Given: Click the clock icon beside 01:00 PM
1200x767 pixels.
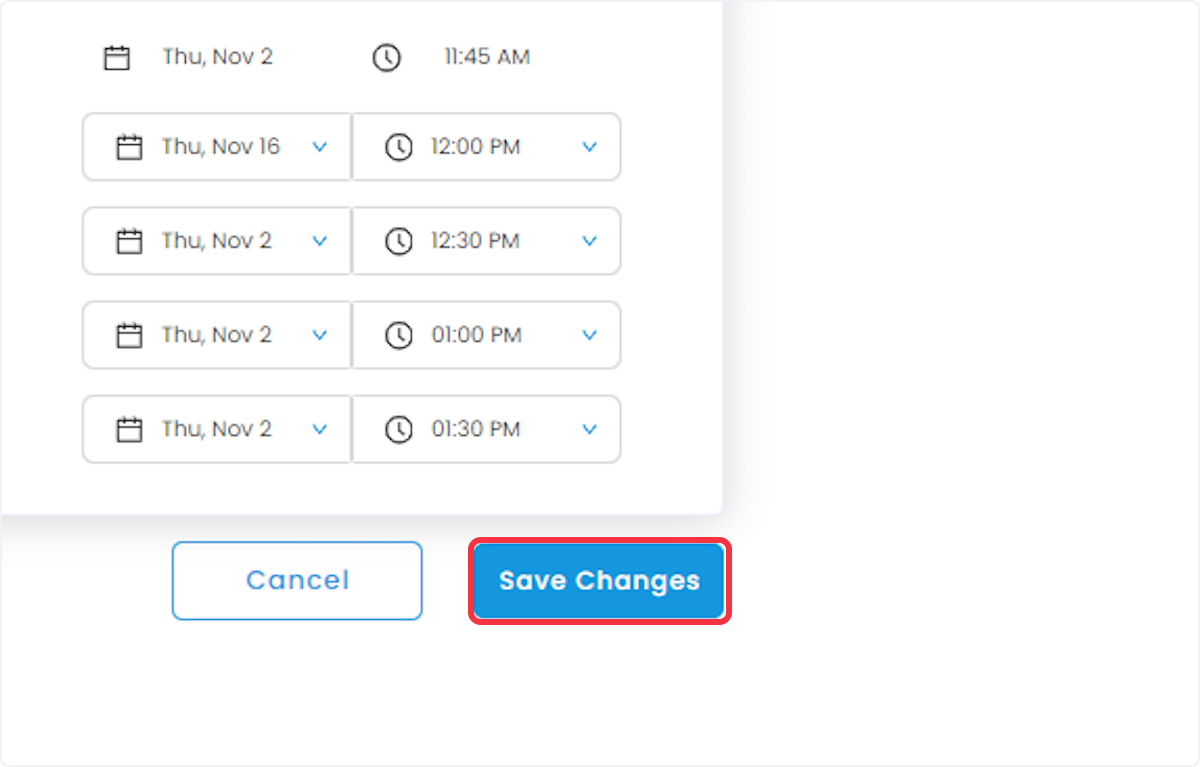Looking at the screenshot, I should [x=398, y=335].
